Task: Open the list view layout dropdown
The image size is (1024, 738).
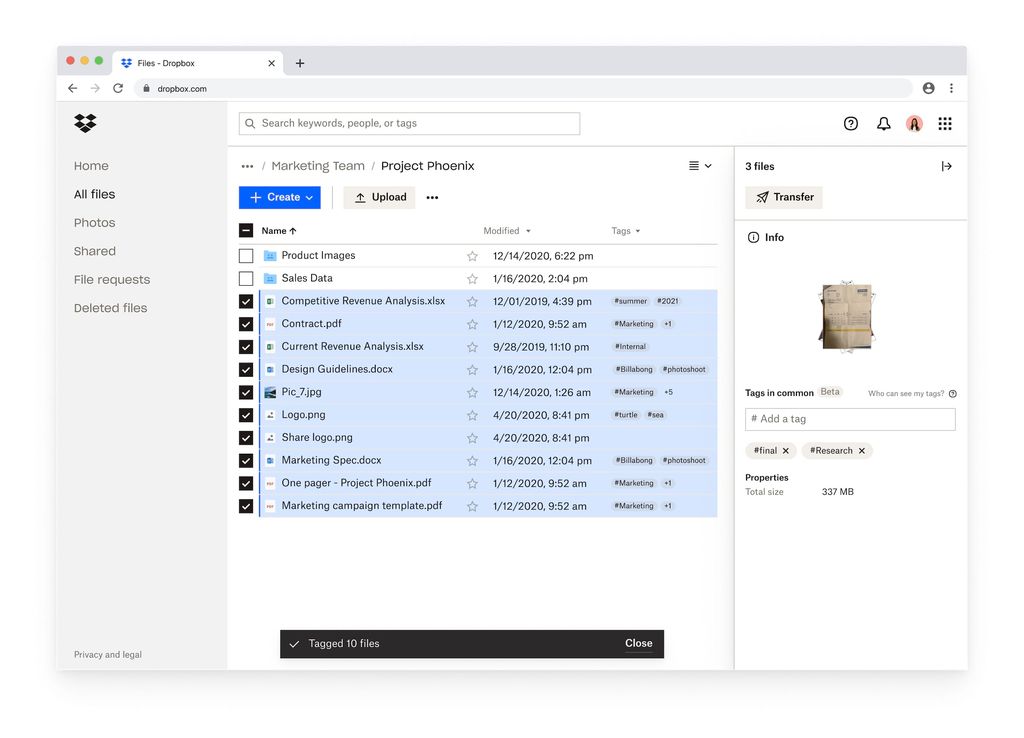Action: [x=699, y=166]
